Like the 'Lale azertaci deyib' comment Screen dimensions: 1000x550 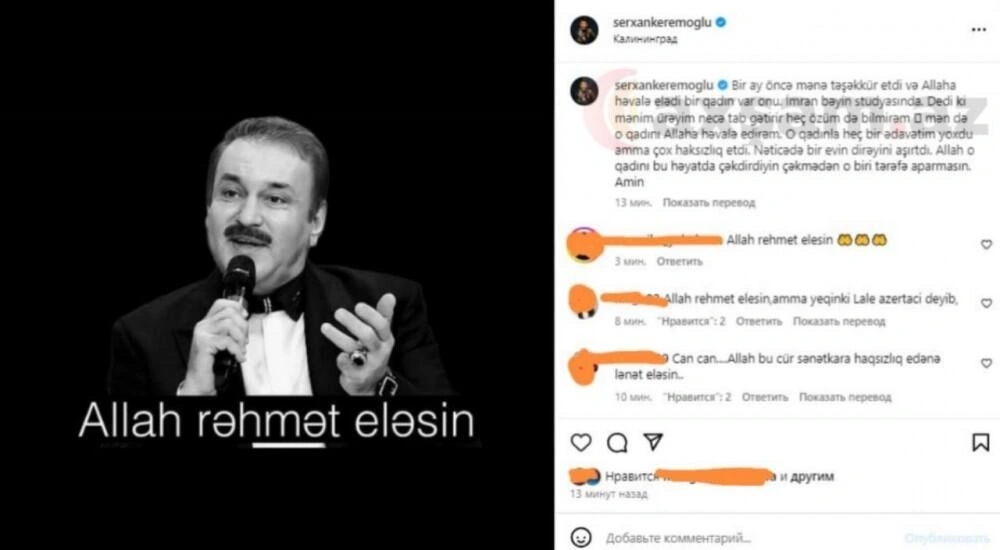click(986, 303)
